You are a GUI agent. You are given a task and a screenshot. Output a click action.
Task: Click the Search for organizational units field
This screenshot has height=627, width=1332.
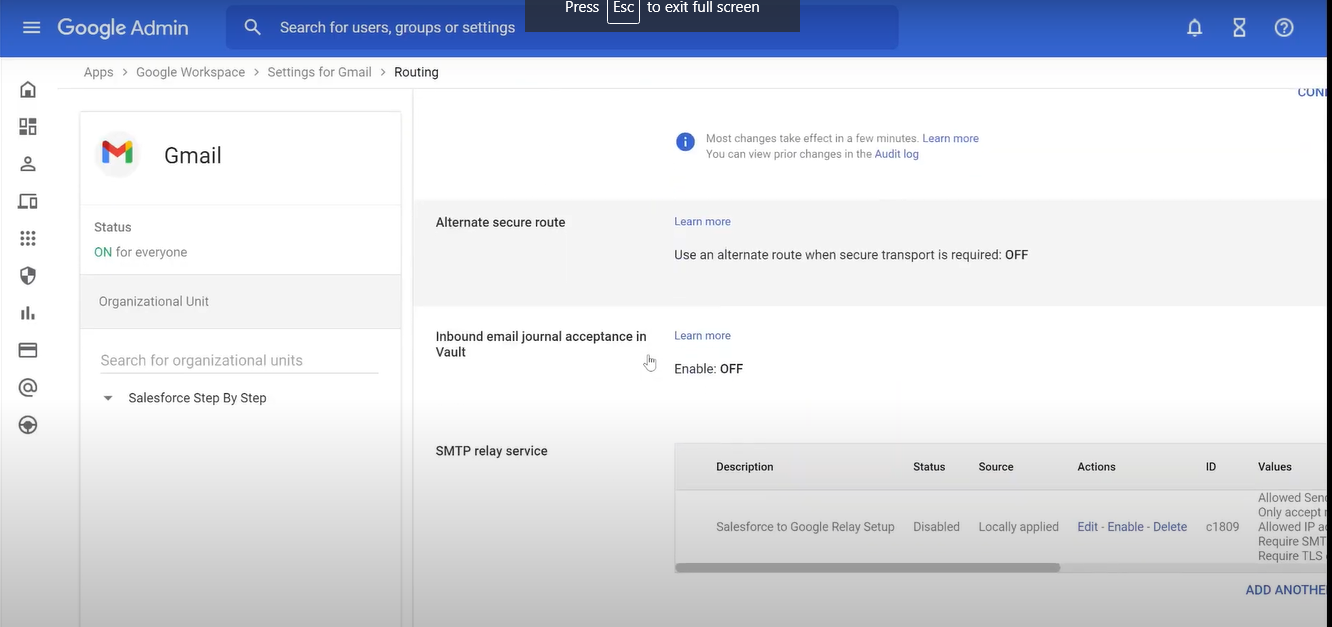pyautogui.click(x=239, y=360)
